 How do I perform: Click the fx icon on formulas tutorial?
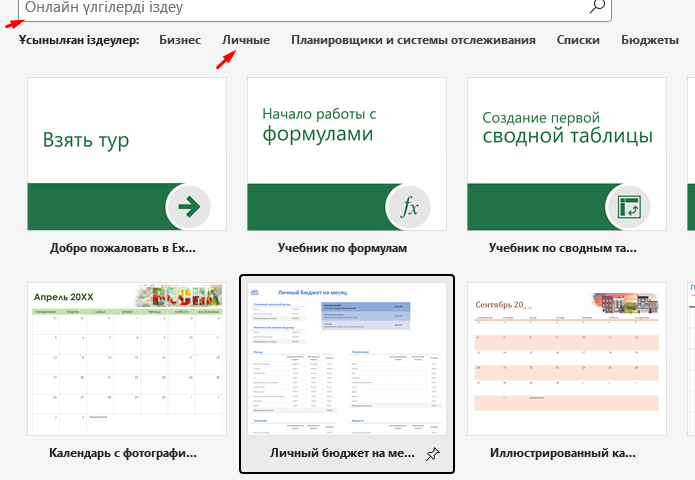click(x=409, y=207)
